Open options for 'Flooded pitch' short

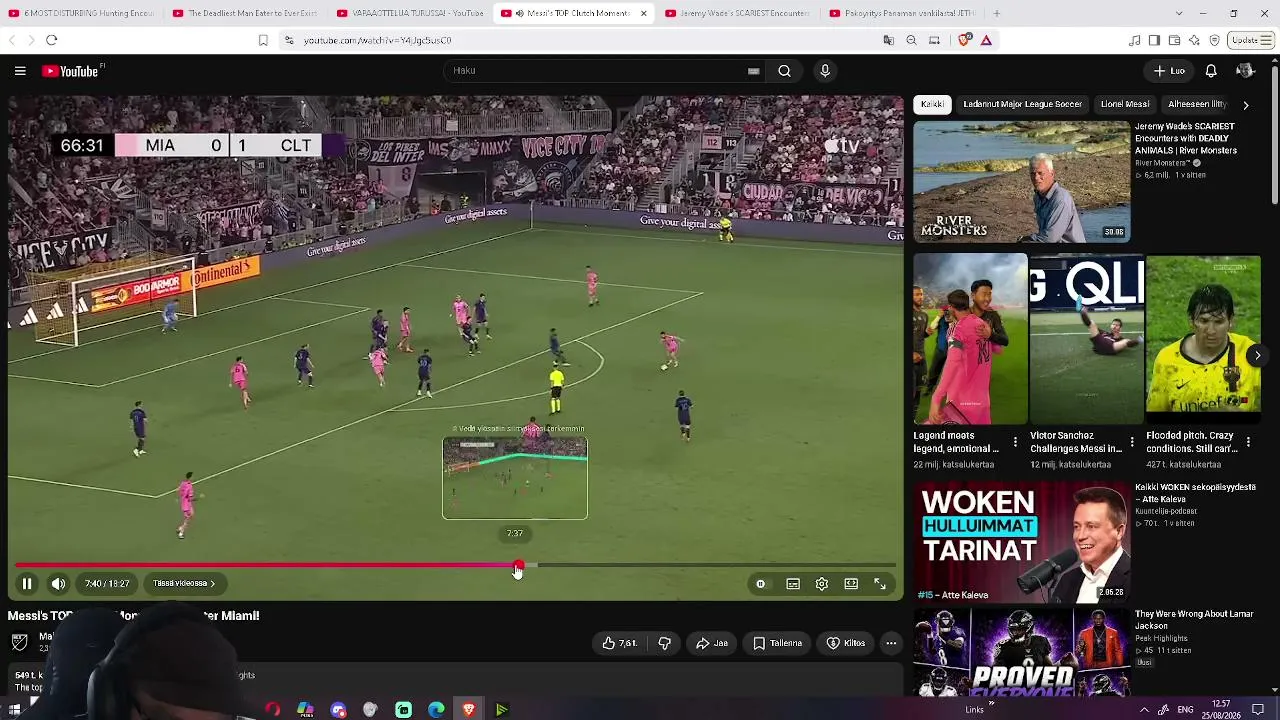1248,441
